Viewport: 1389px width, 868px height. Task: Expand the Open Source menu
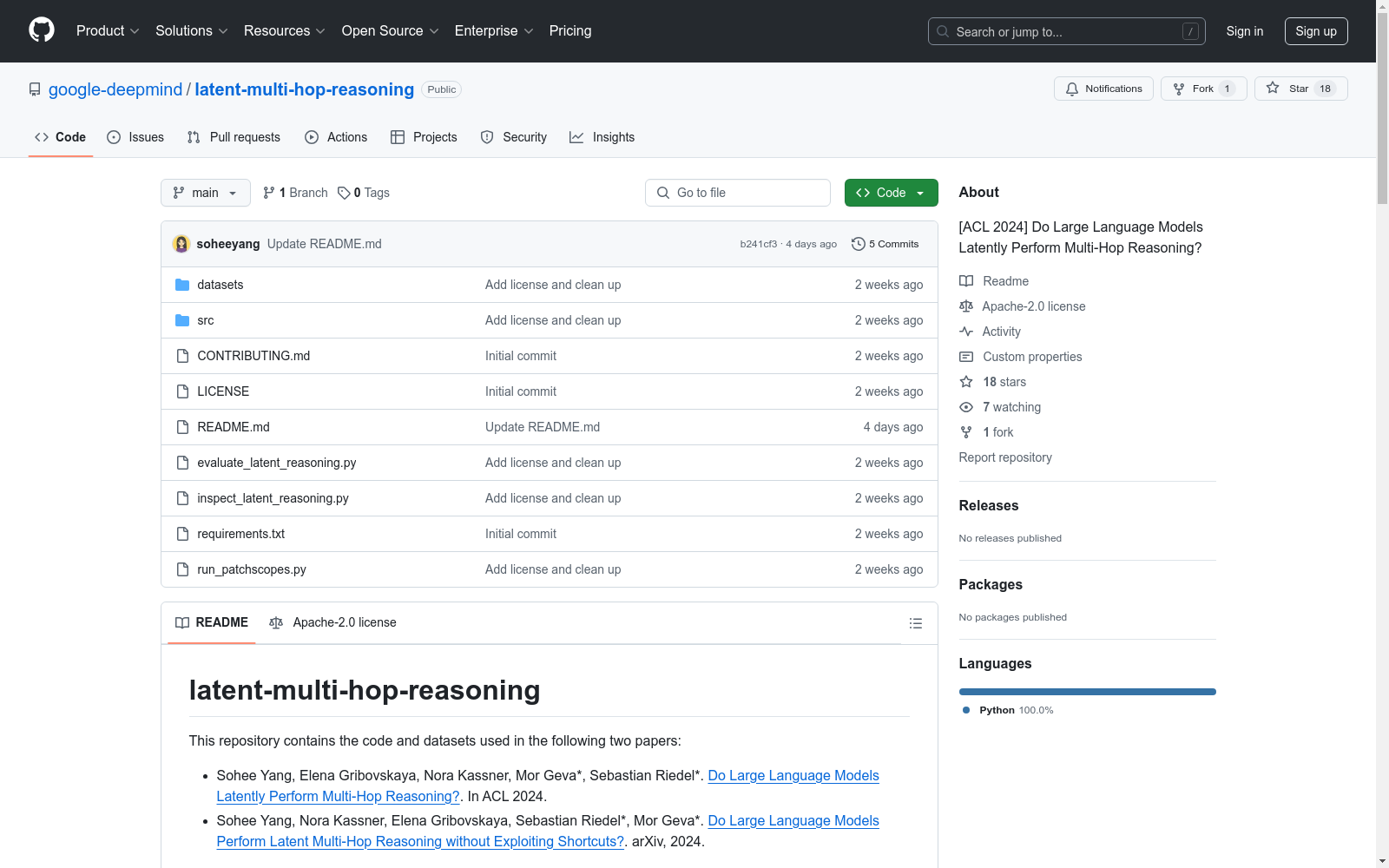(x=391, y=31)
